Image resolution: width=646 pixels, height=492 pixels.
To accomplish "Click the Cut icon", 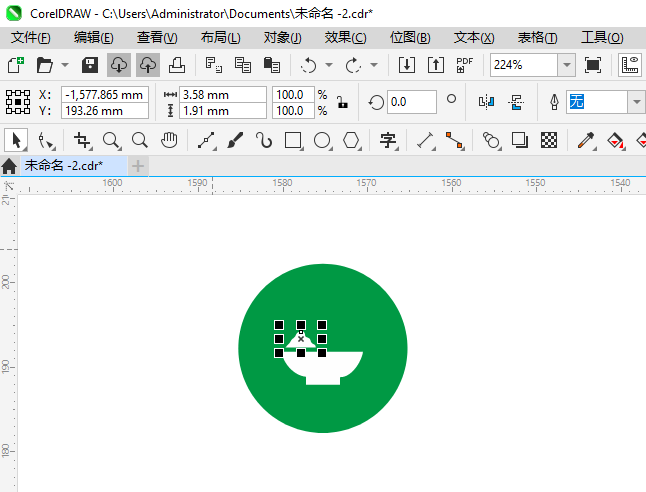I will click(x=213, y=65).
